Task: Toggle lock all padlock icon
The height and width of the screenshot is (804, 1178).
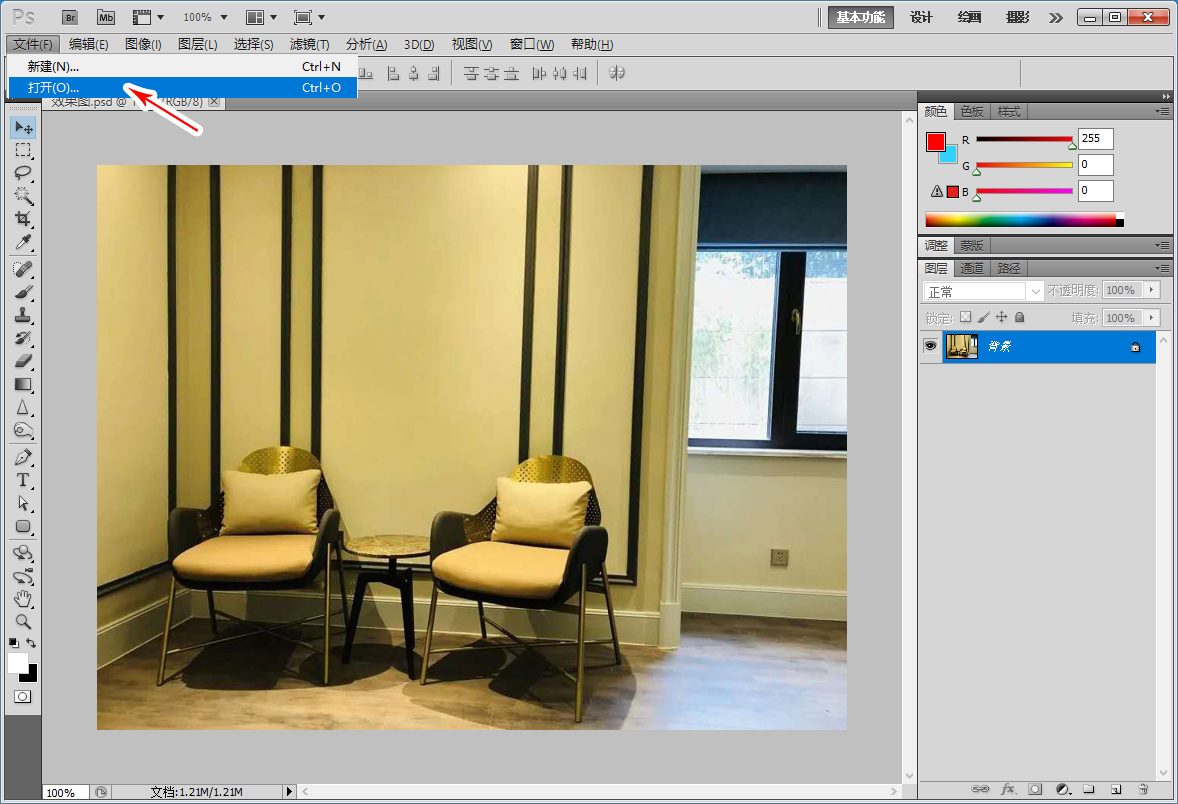Action: click(x=1019, y=317)
